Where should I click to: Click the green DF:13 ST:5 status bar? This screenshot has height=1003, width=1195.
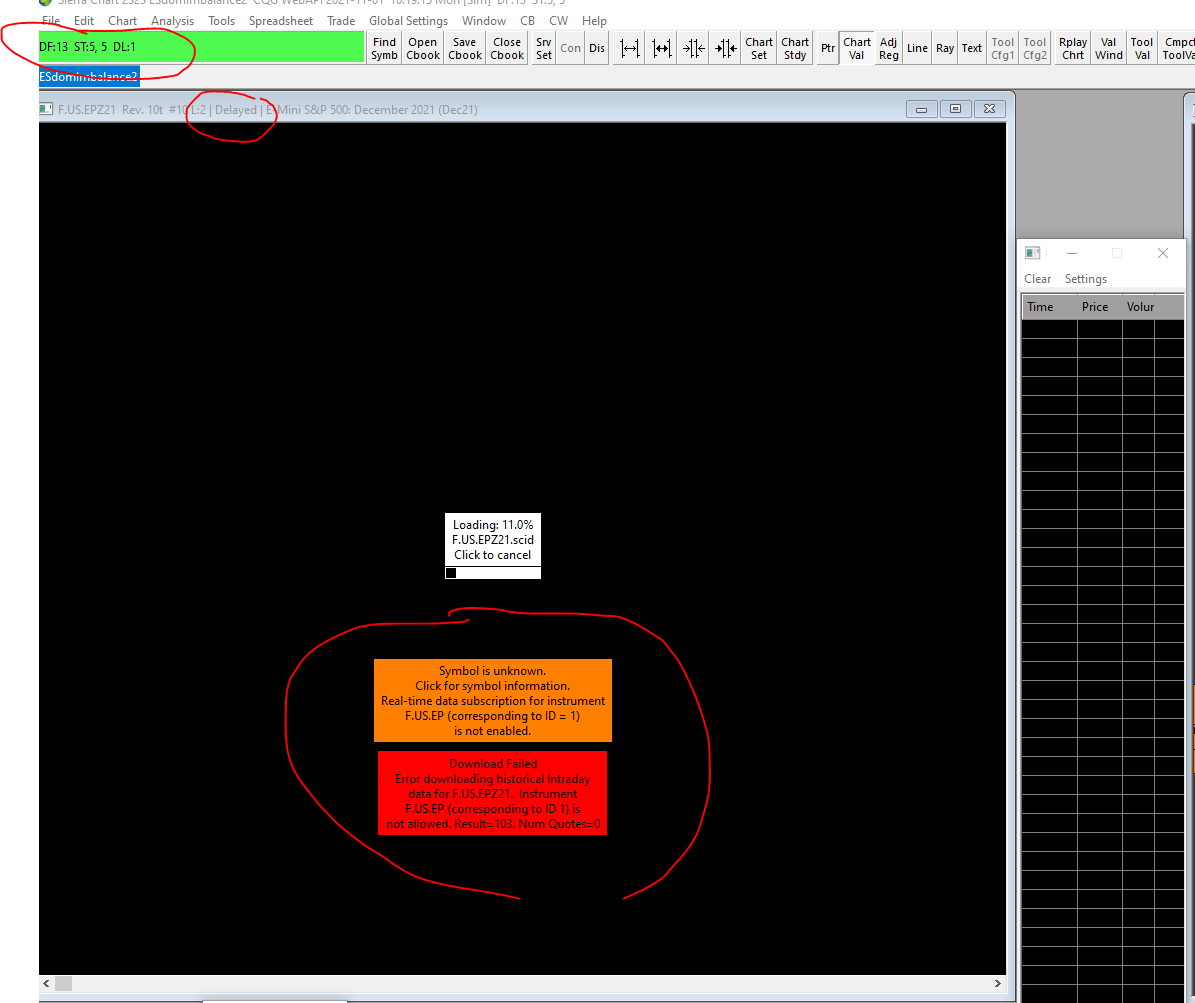tap(201, 47)
